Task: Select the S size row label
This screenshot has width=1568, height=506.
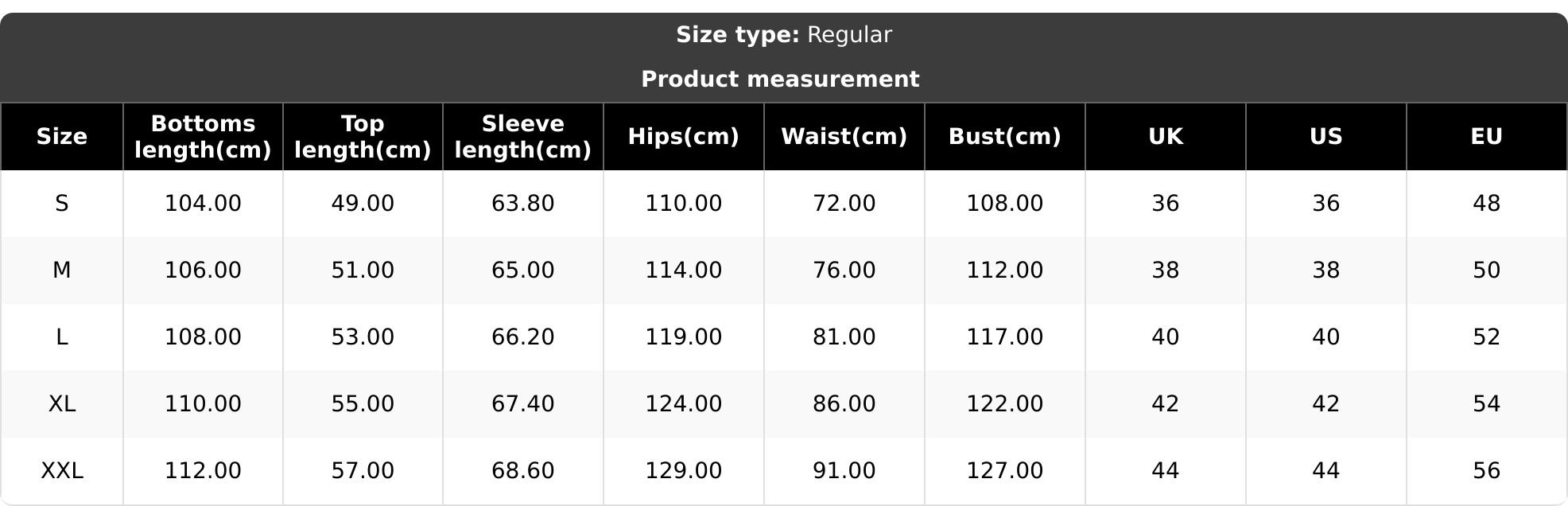Action: click(62, 204)
